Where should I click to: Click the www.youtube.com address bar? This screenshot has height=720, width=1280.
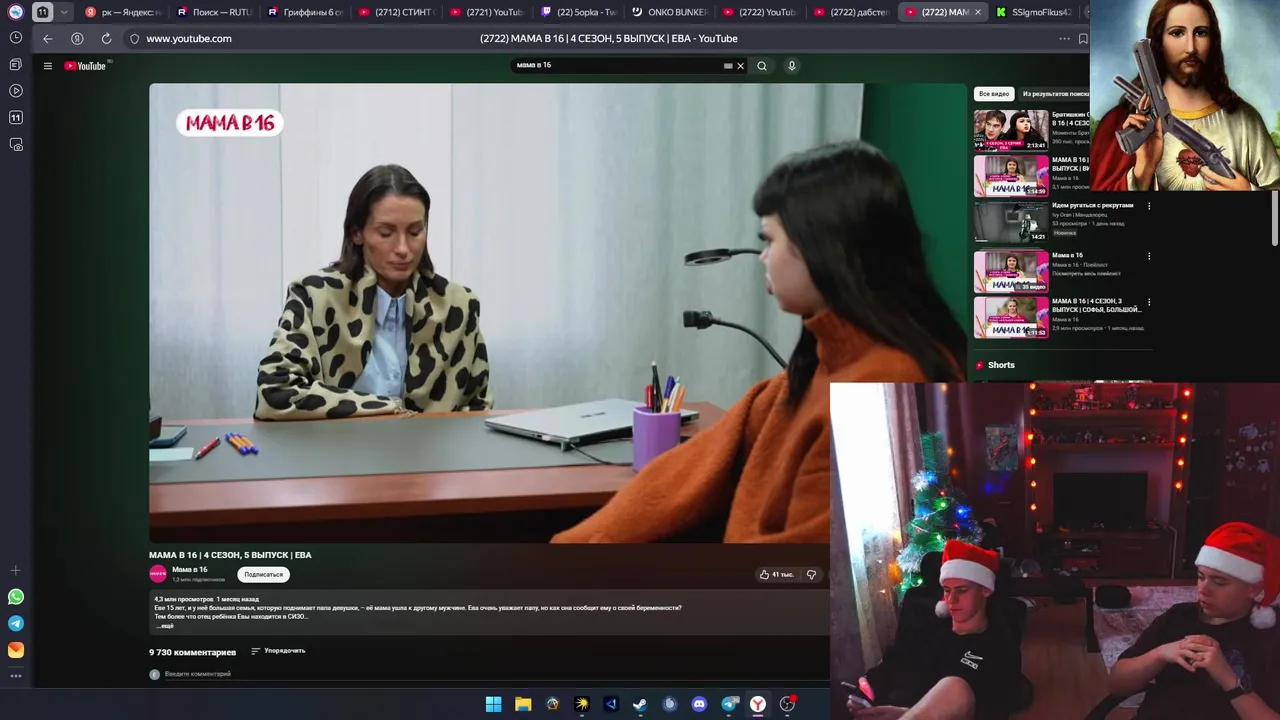coord(189,39)
